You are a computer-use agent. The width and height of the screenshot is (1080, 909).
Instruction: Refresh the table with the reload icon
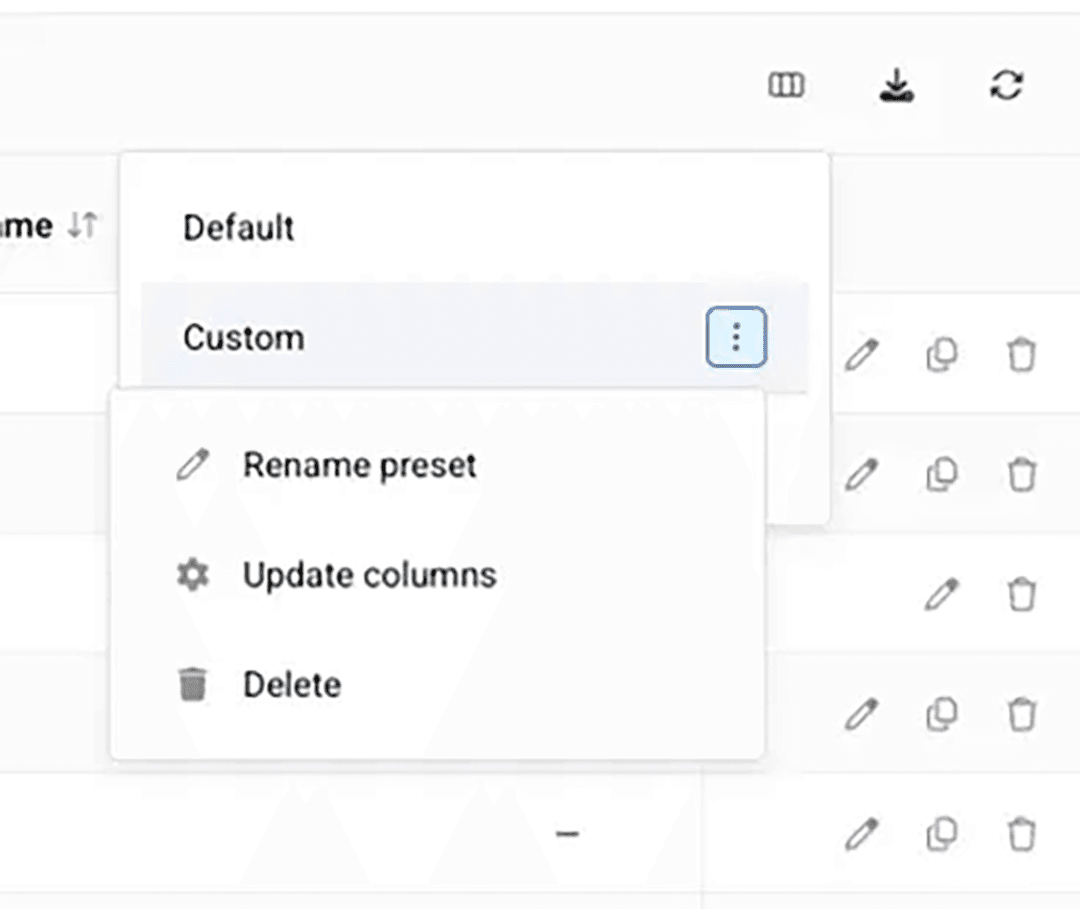tap(1006, 85)
